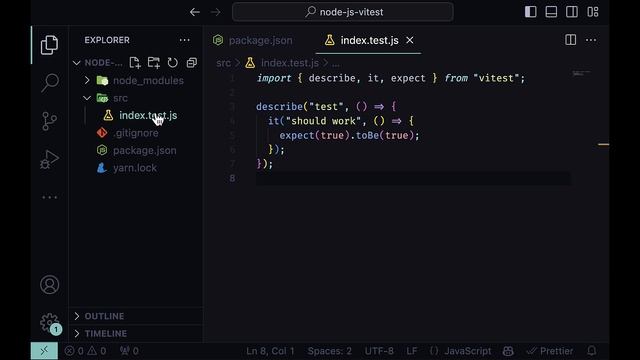Click the src breadcrumb segment
The width and height of the screenshot is (640, 360).
[223, 63]
